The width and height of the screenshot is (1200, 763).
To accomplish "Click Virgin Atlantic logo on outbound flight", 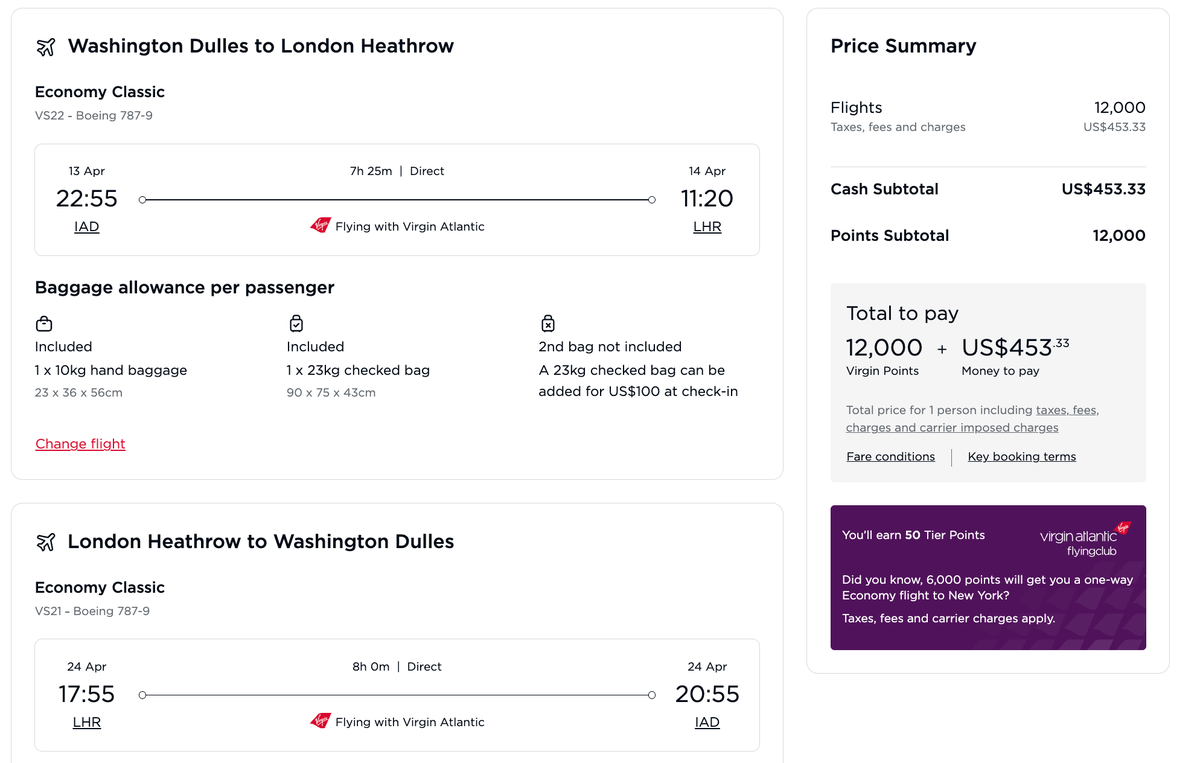I will [x=320, y=226].
